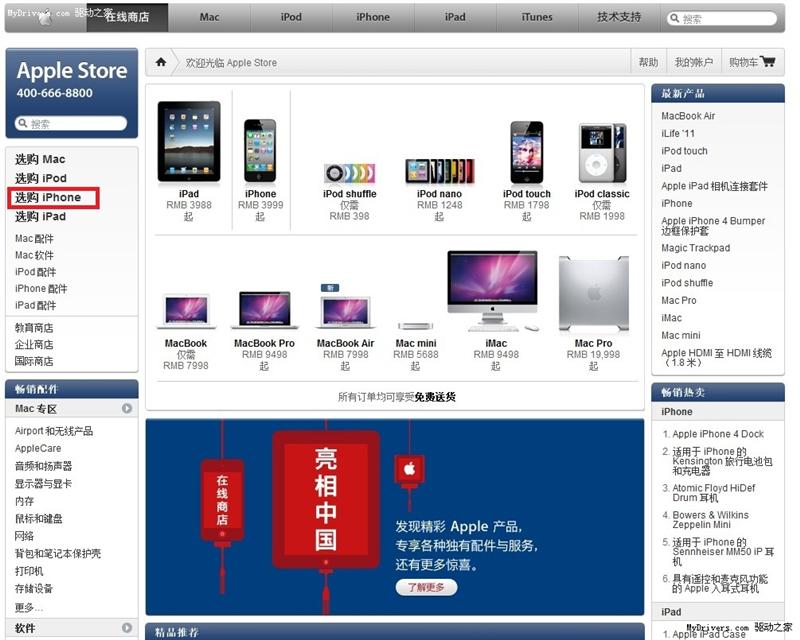800x640 pixels.
Task: Open the iPhone product image
Action: [x=260, y=151]
